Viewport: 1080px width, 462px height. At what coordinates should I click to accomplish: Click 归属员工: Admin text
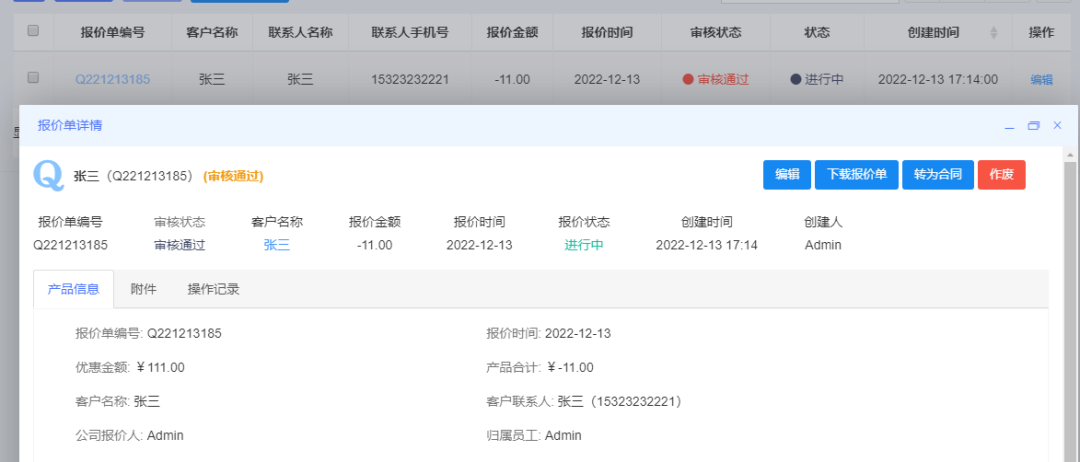point(534,435)
